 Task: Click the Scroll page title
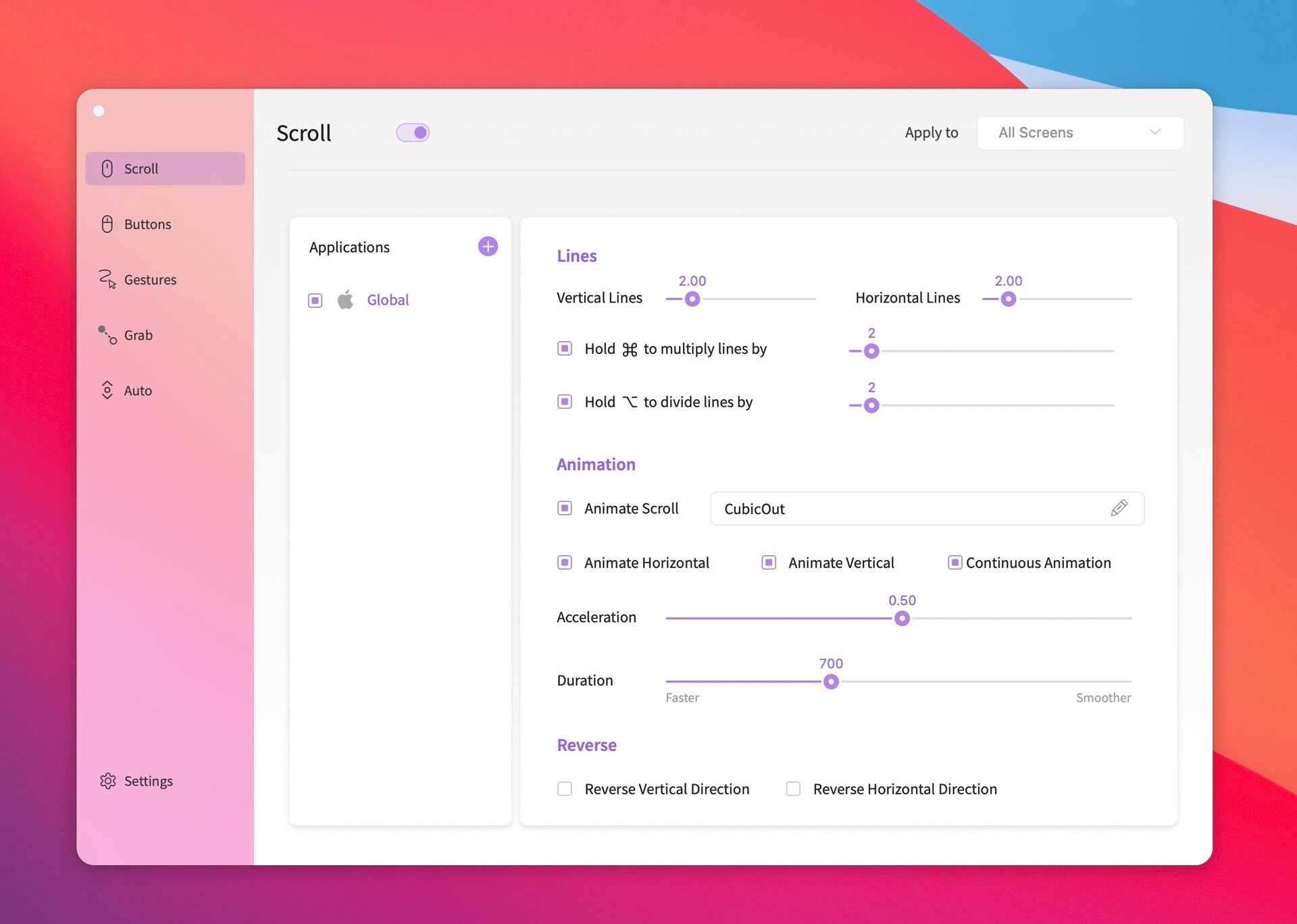(x=304, y=133)
